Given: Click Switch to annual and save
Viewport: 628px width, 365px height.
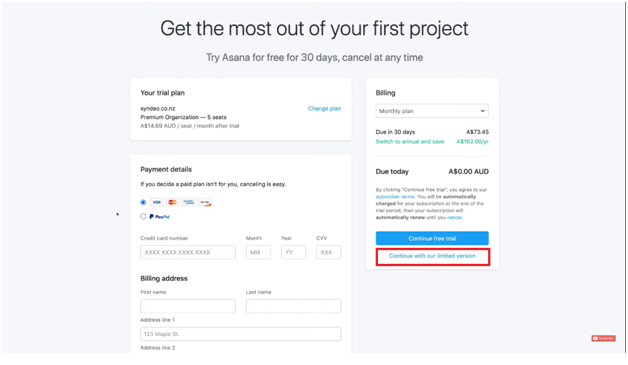Looking at the screenshot, I should pyautogui.click(x=410, y=141).
